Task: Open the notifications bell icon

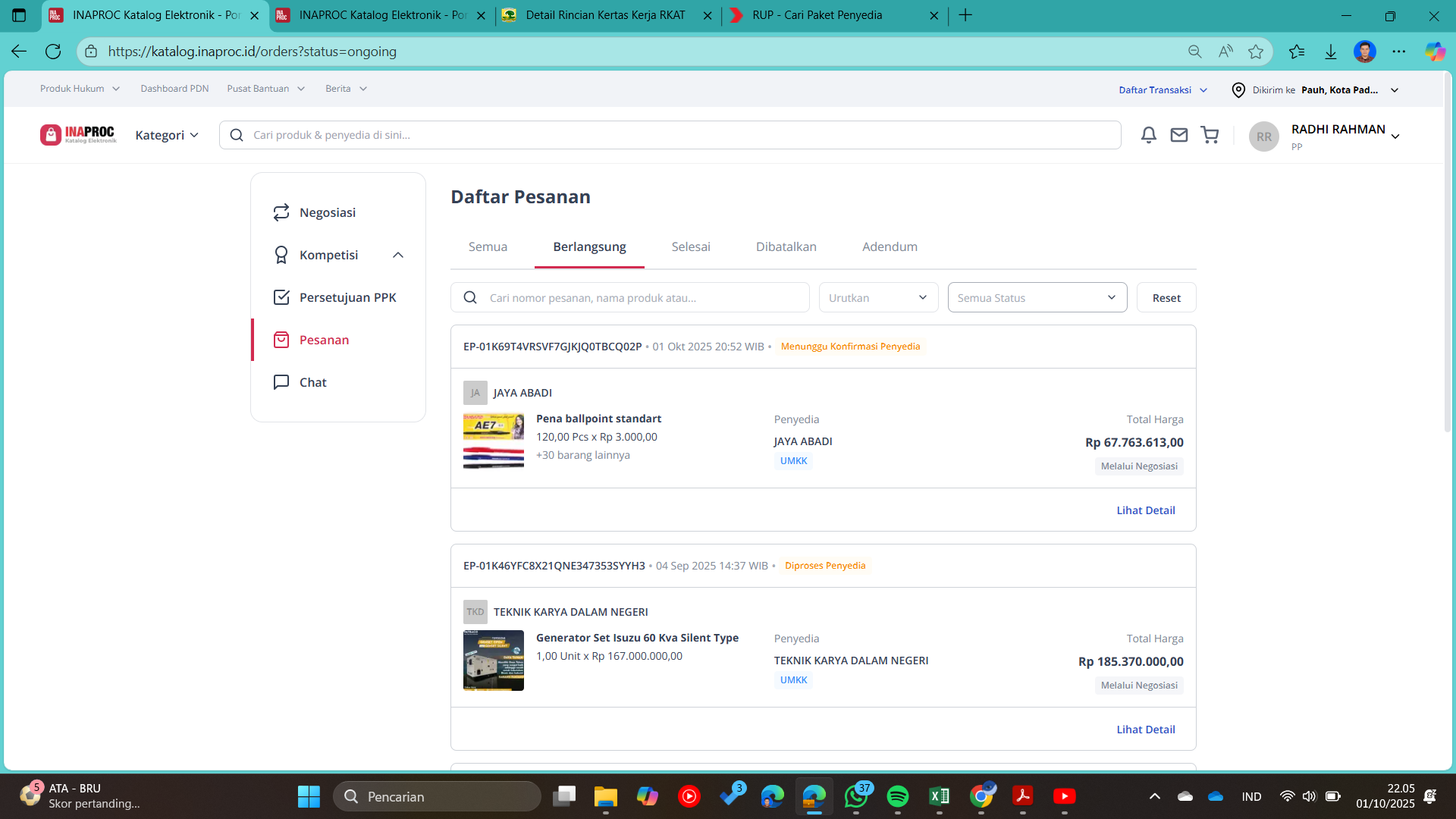Action: (1149, 135)
